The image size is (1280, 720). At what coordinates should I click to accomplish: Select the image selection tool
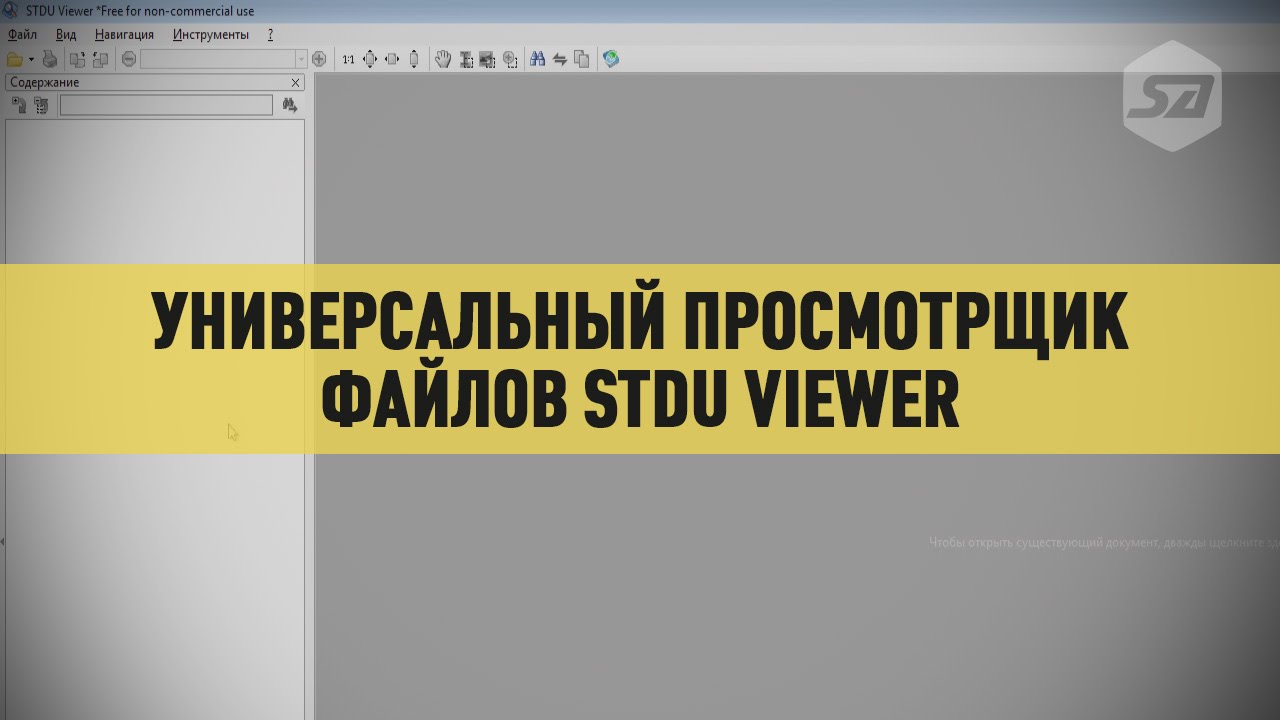[x=488, y=60]
